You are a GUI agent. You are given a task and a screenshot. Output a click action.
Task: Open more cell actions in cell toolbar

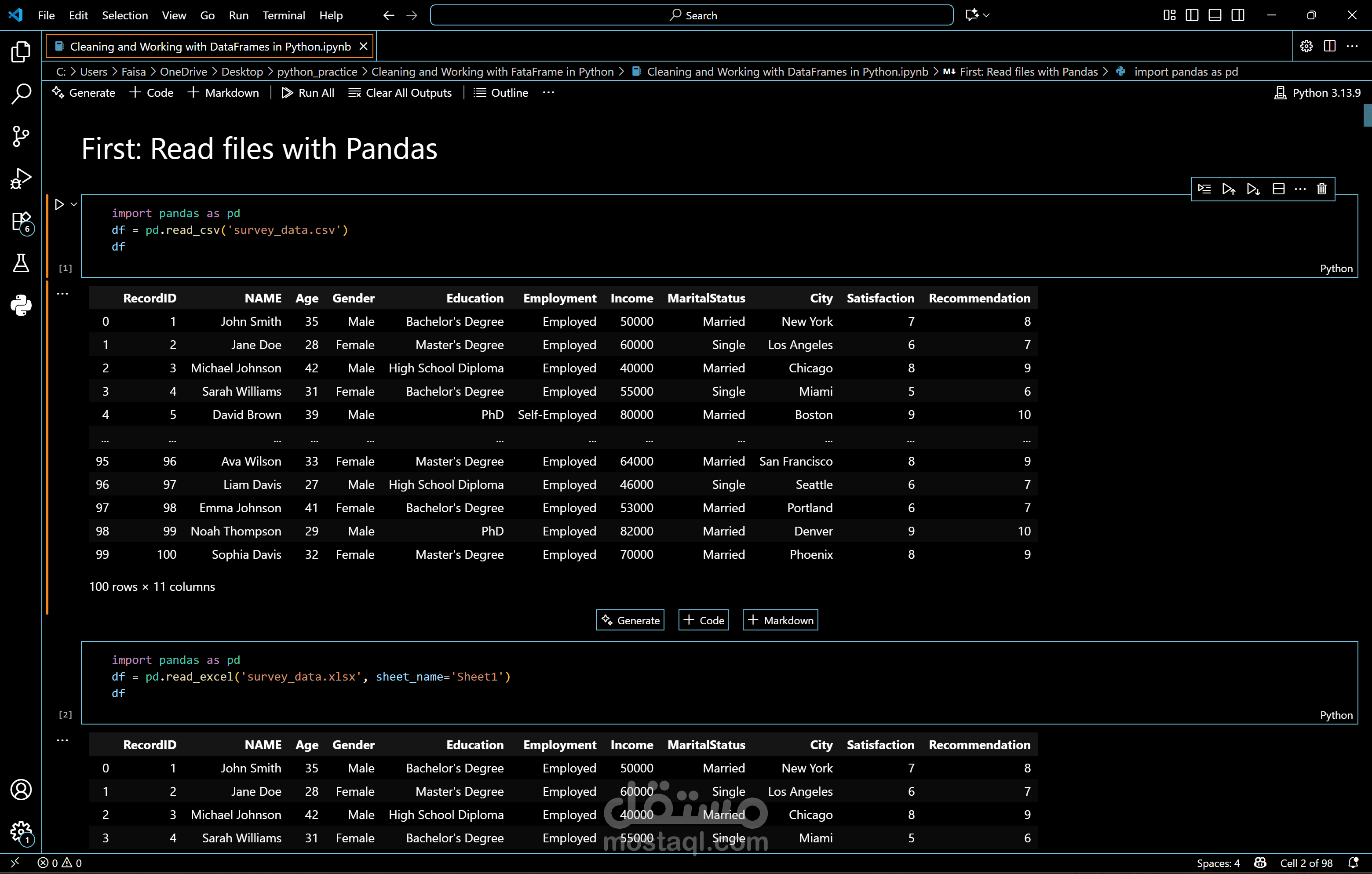[x=1299, y=189]
